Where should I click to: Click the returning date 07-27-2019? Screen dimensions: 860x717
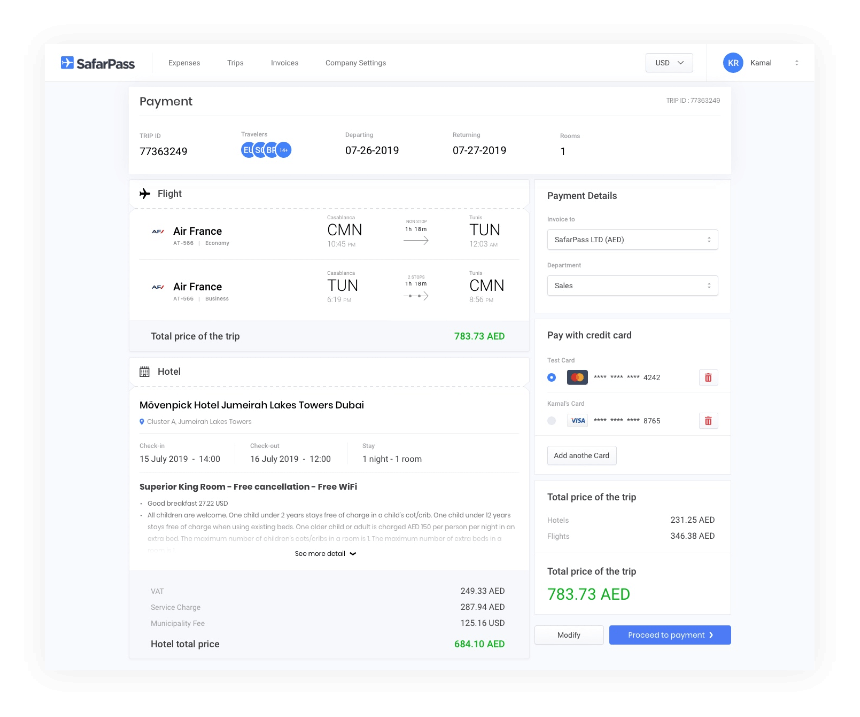(x=479, y=150)
